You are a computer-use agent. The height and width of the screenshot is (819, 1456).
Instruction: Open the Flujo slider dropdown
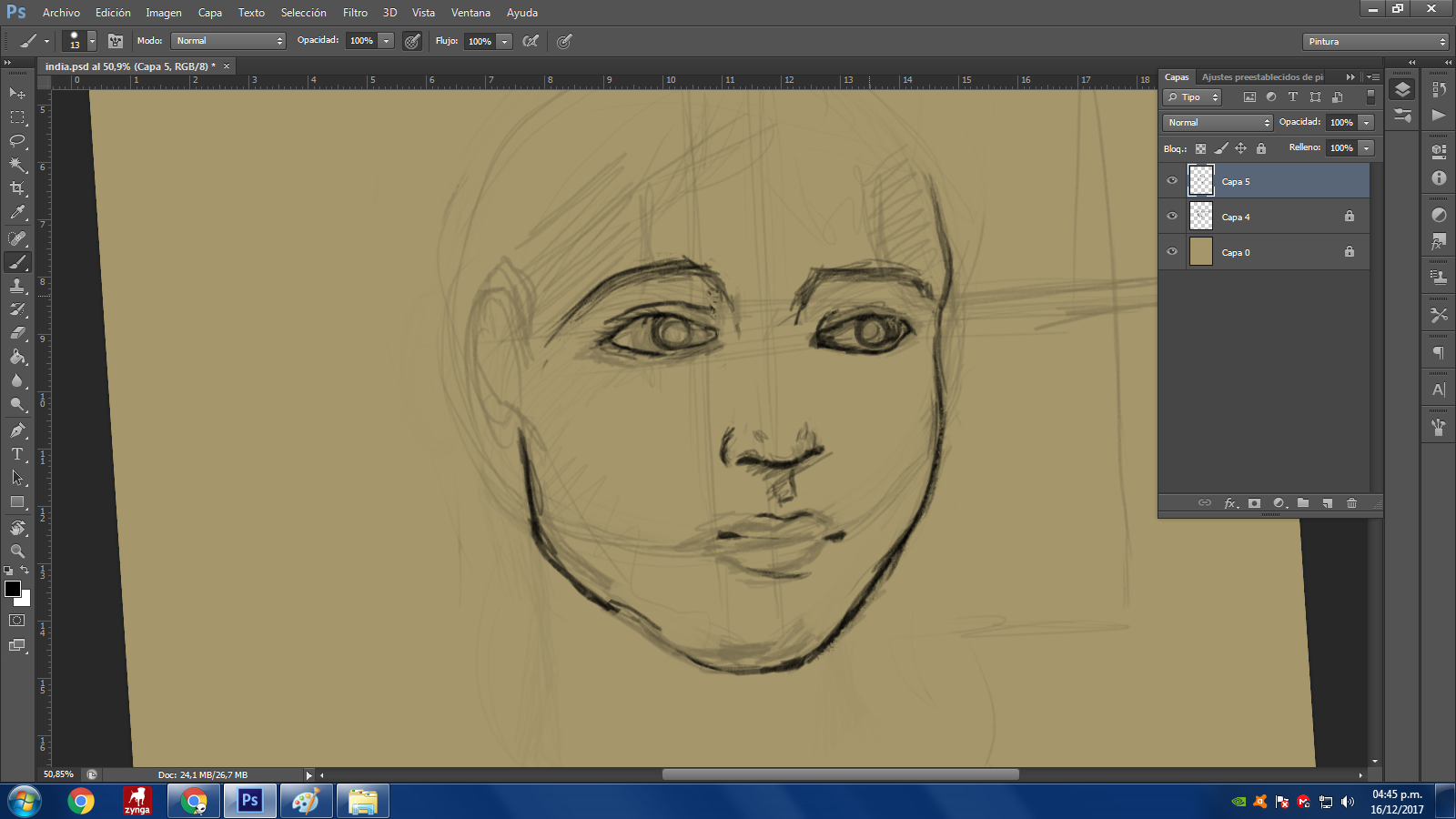click(505, 41)
